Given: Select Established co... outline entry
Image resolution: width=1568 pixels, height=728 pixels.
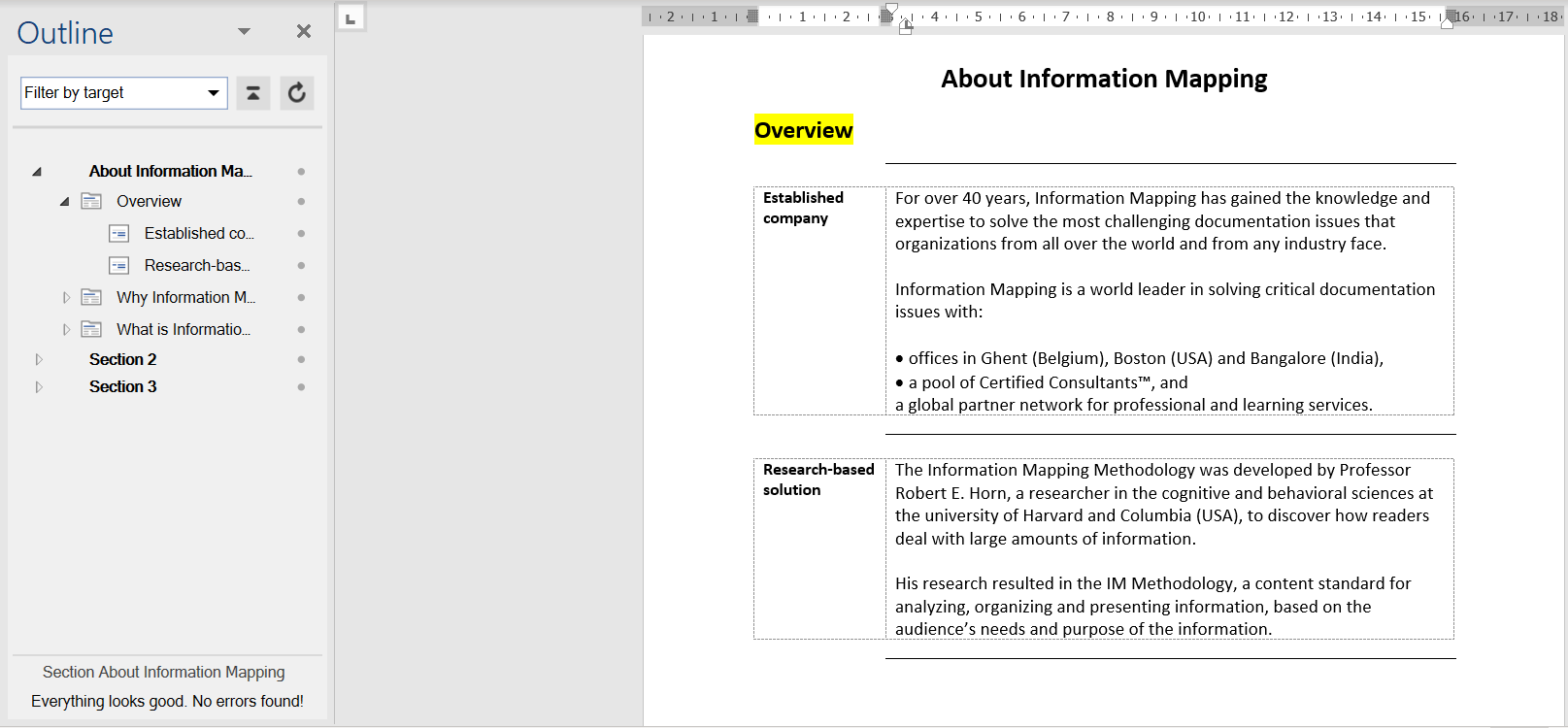Looking at the screenshot, I should (199, 234).
